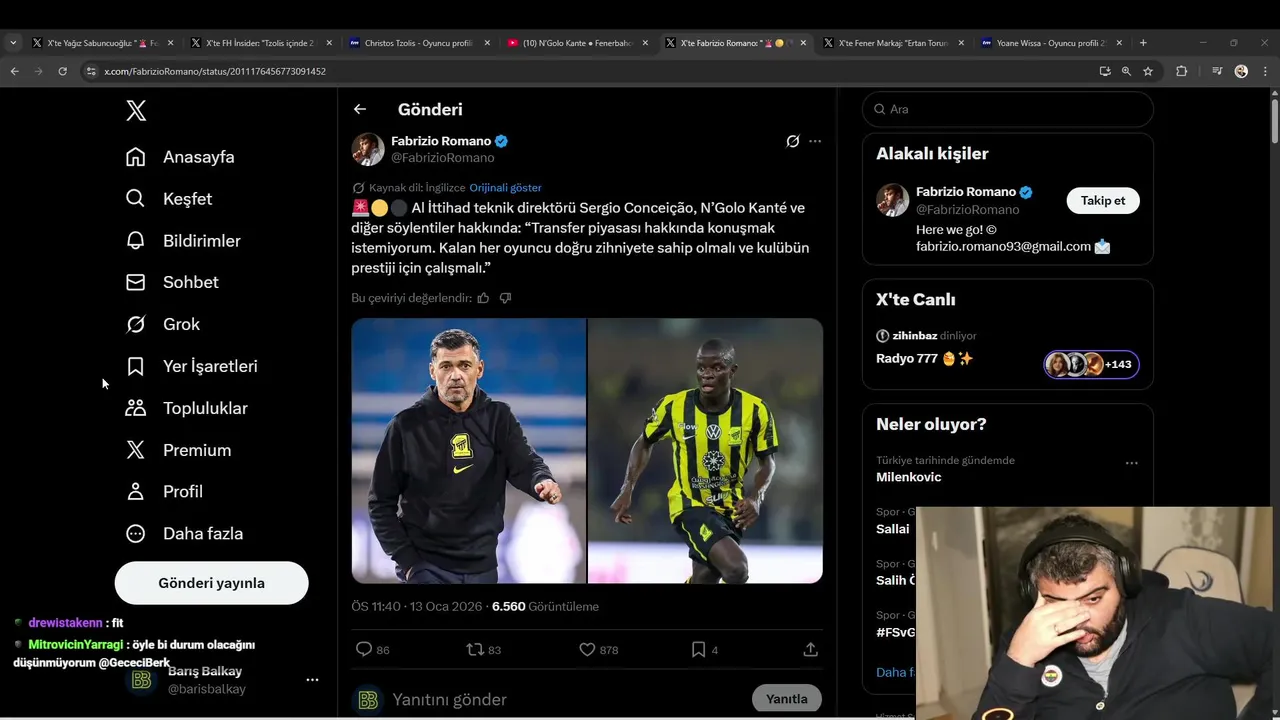Open Milenkovic trending topic
Screen dimensions: 1280x720
click(x=908, y=477)
